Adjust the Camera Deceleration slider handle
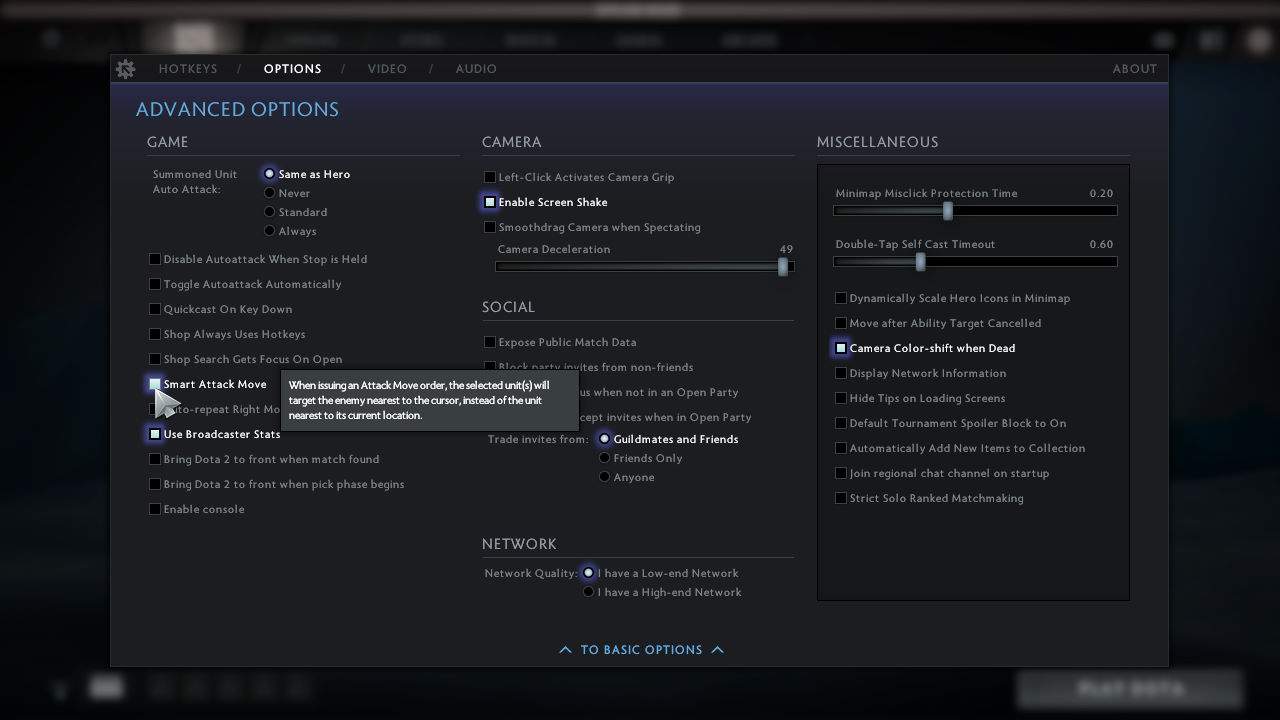The width and height of the screenshot is (1280, 720). pos(783,266)
